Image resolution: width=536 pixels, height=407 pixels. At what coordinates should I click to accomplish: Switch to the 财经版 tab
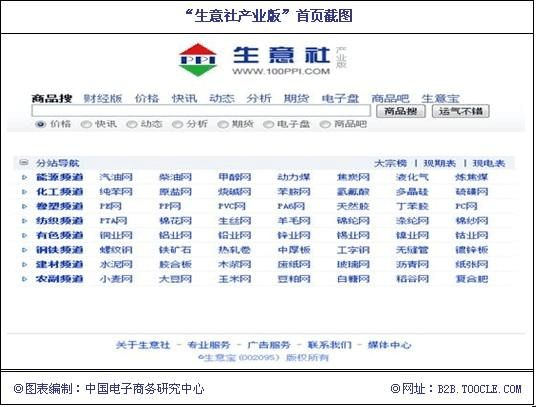click(103, 98)
